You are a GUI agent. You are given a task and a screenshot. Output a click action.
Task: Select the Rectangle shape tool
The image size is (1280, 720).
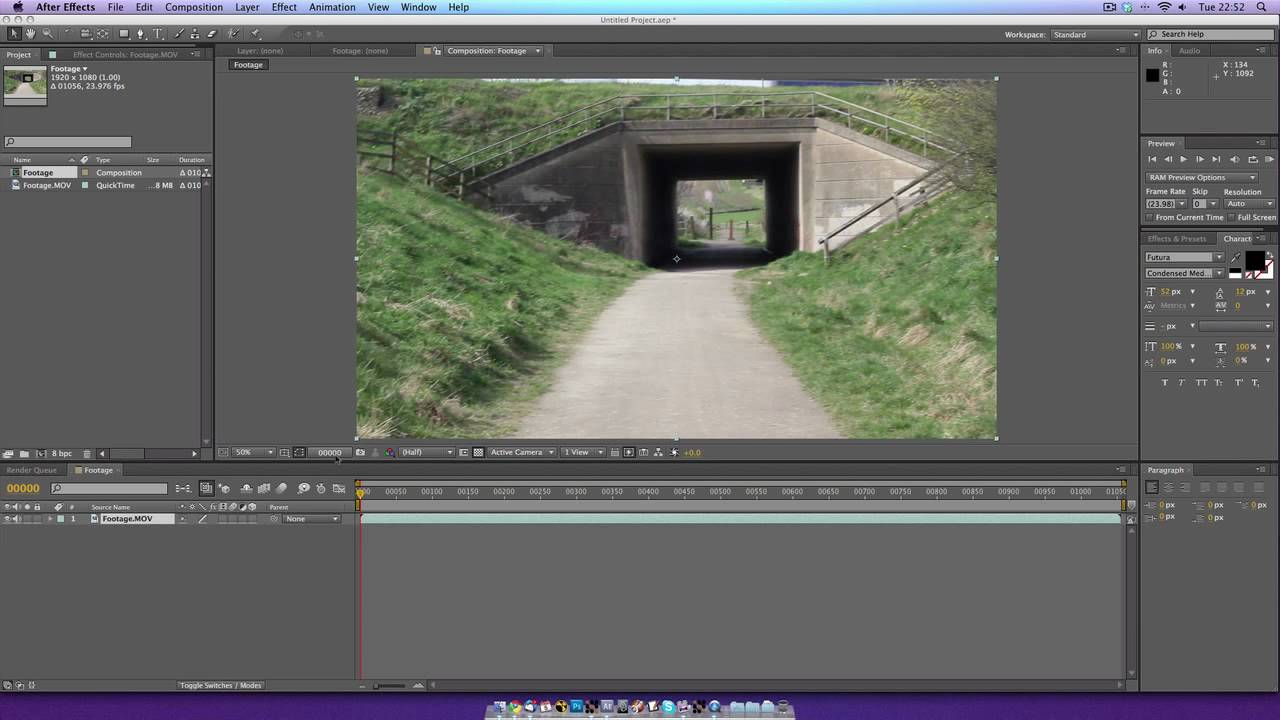124,34
